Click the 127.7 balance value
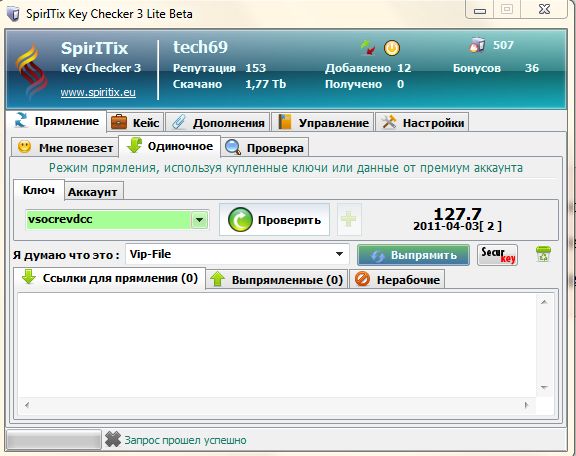The width and height of the screenshot is (576, 456). tap(457, 214)
